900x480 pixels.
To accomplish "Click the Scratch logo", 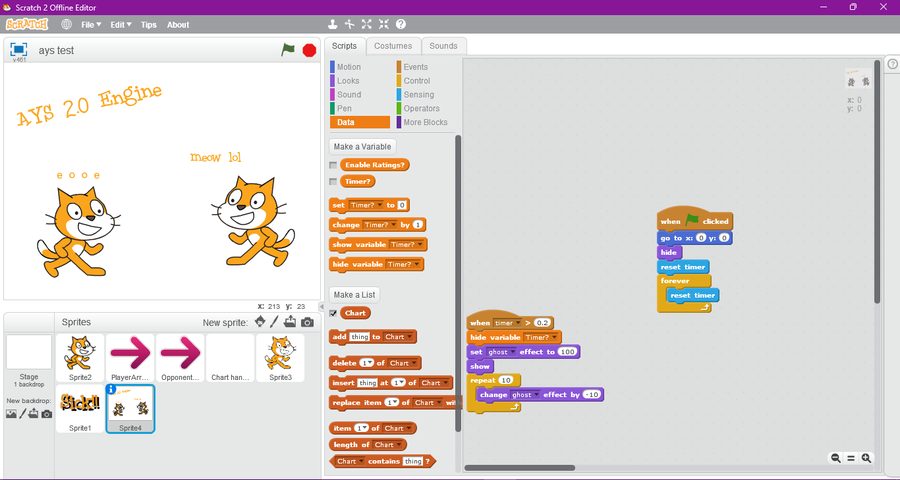I will (27, 24).
